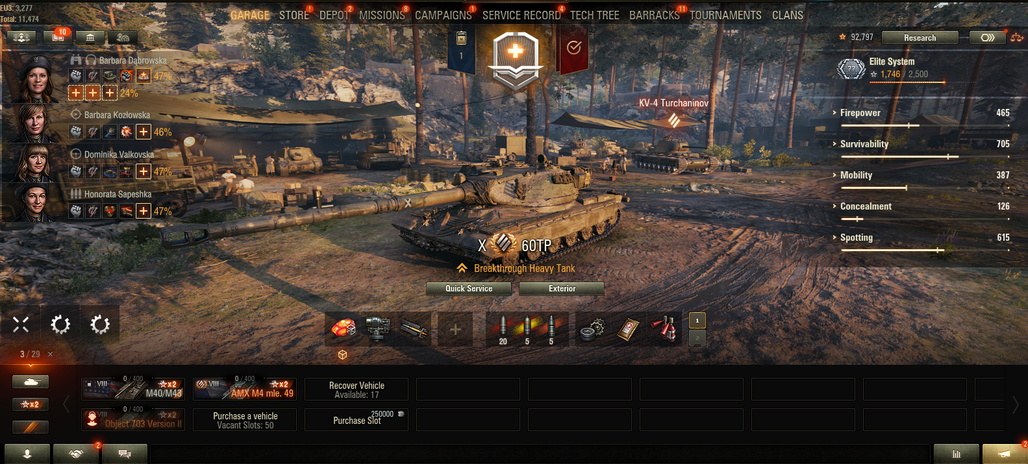Go to the MISSIONS tab
This screenshot has width=1028, height=464.
pos(382,15)
